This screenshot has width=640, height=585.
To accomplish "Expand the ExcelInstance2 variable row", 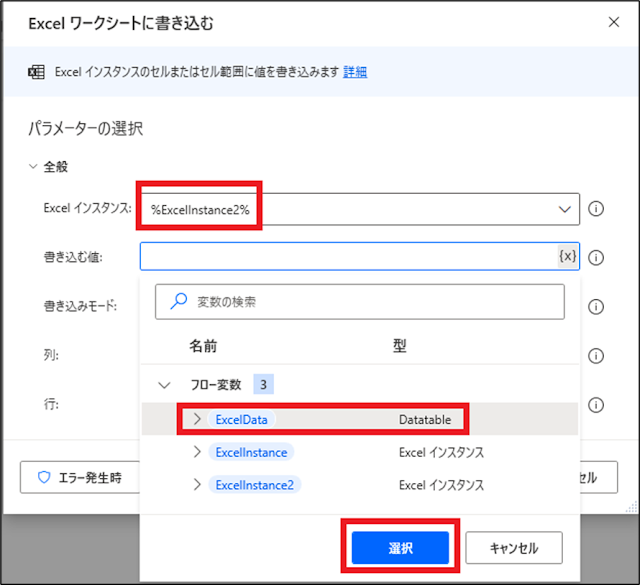I will (x=197, y=485).
